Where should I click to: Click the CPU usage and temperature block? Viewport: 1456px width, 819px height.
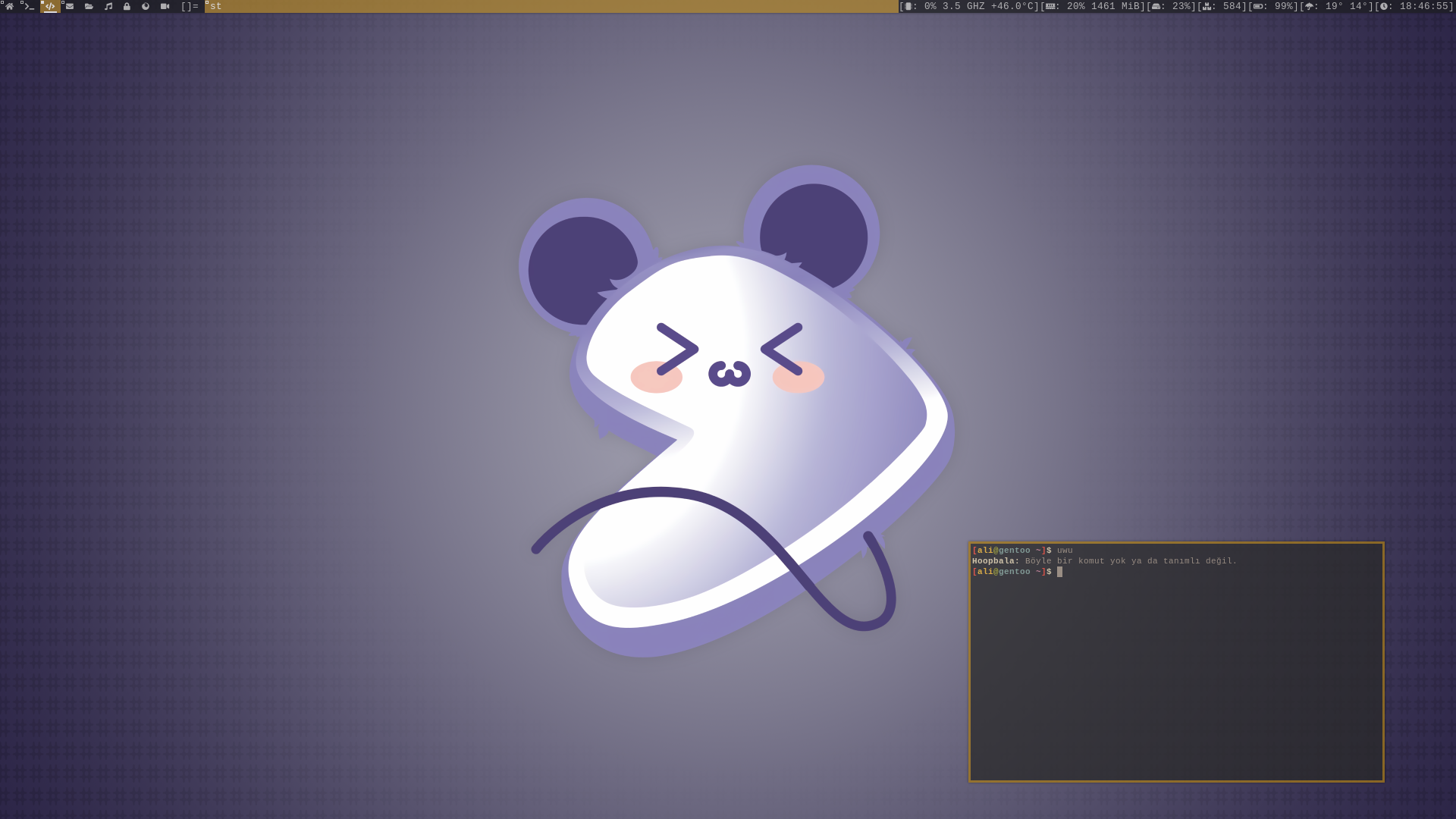pyautogui.click(x=970, y=6)
